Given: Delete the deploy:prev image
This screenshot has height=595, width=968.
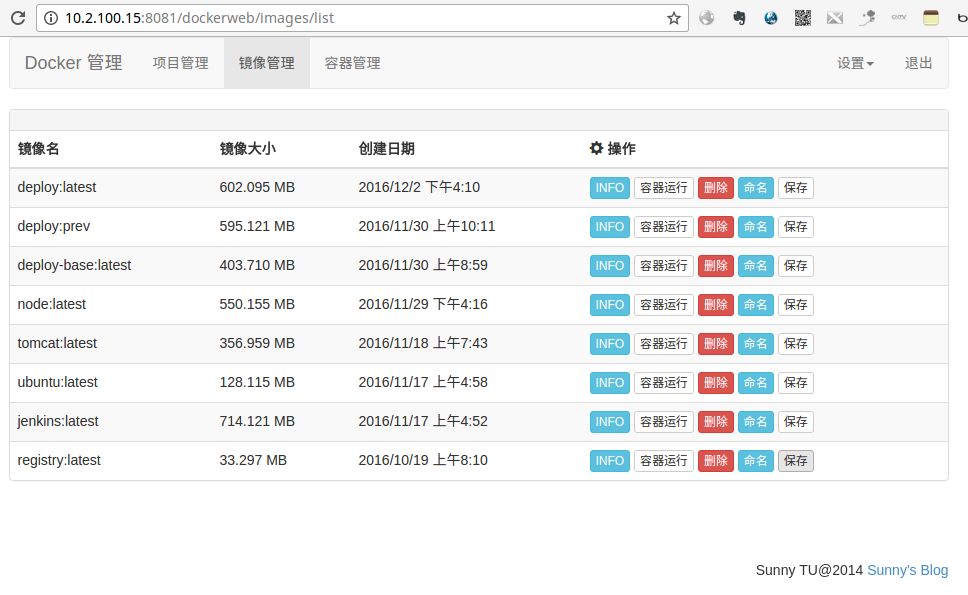Looking at the screenshot, I should [x=716, y=227].
